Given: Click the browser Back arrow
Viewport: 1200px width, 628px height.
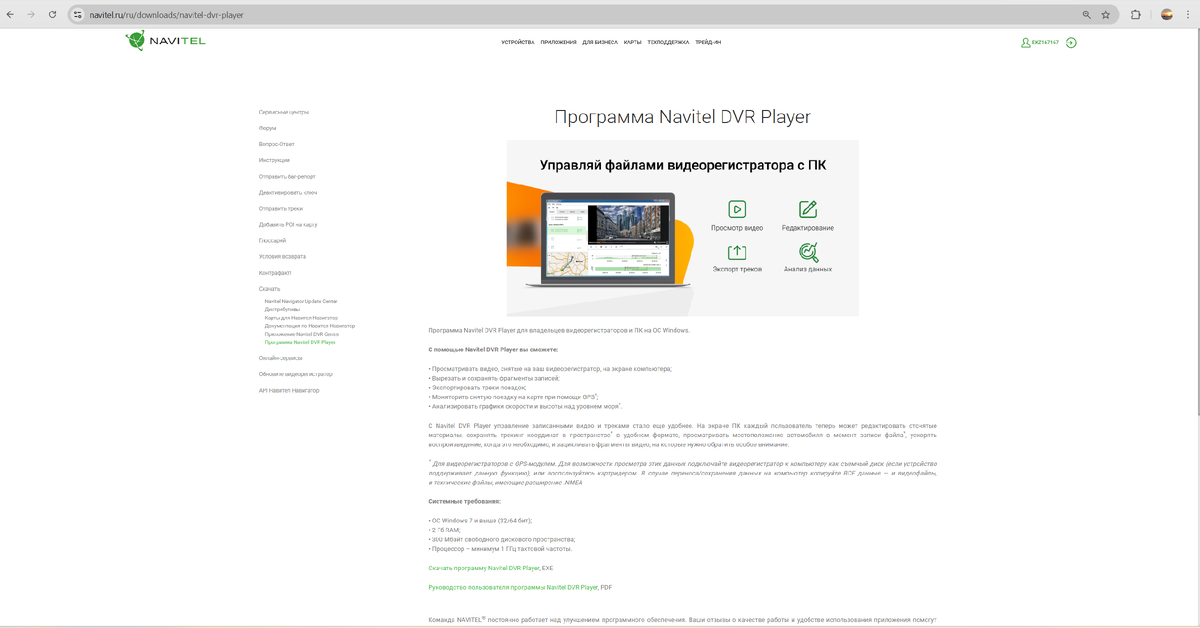Looking at the screenshot, I should click(x=10, y=15).
